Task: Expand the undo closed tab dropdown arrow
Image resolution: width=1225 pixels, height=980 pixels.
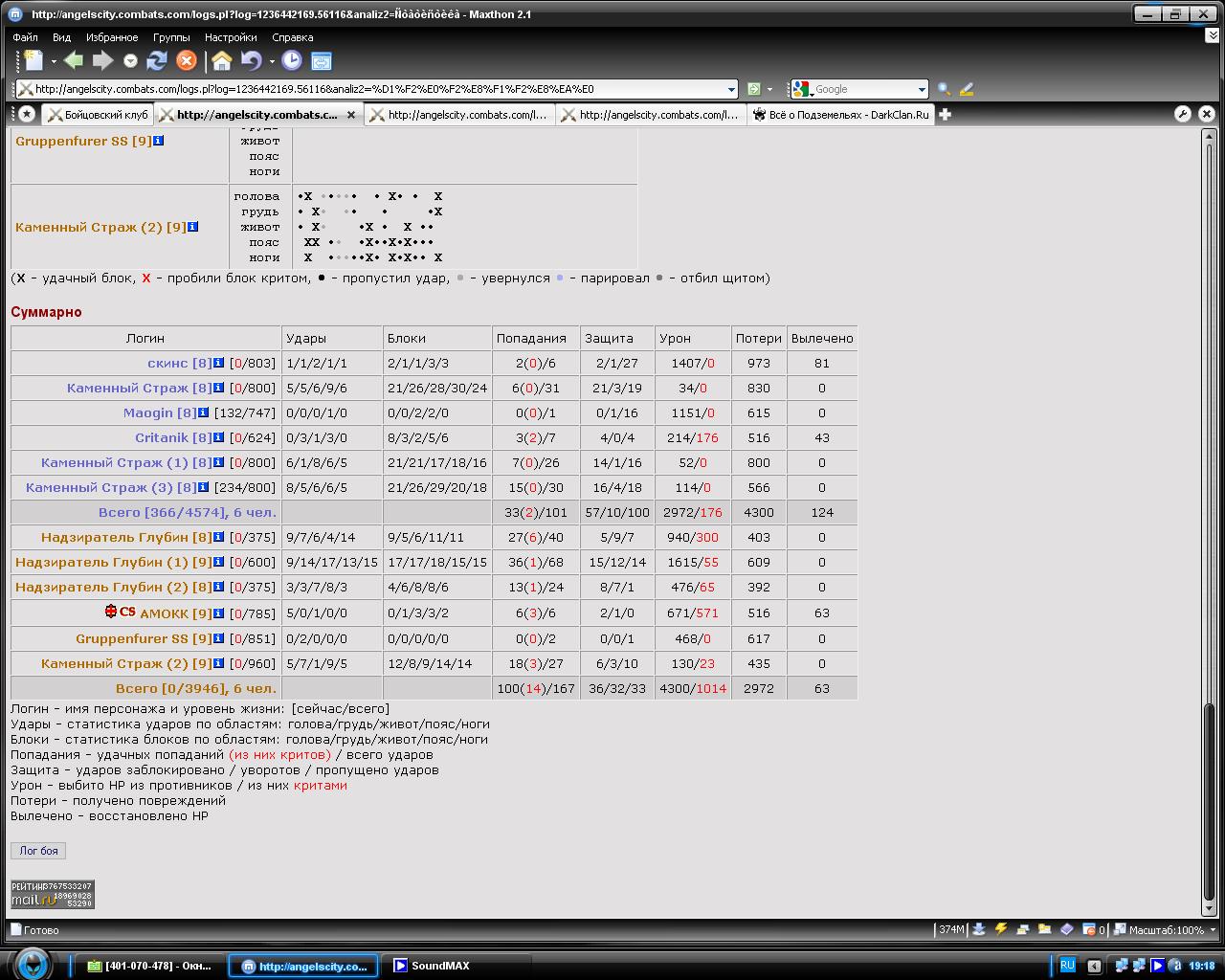Action: [x=272, y=62]
